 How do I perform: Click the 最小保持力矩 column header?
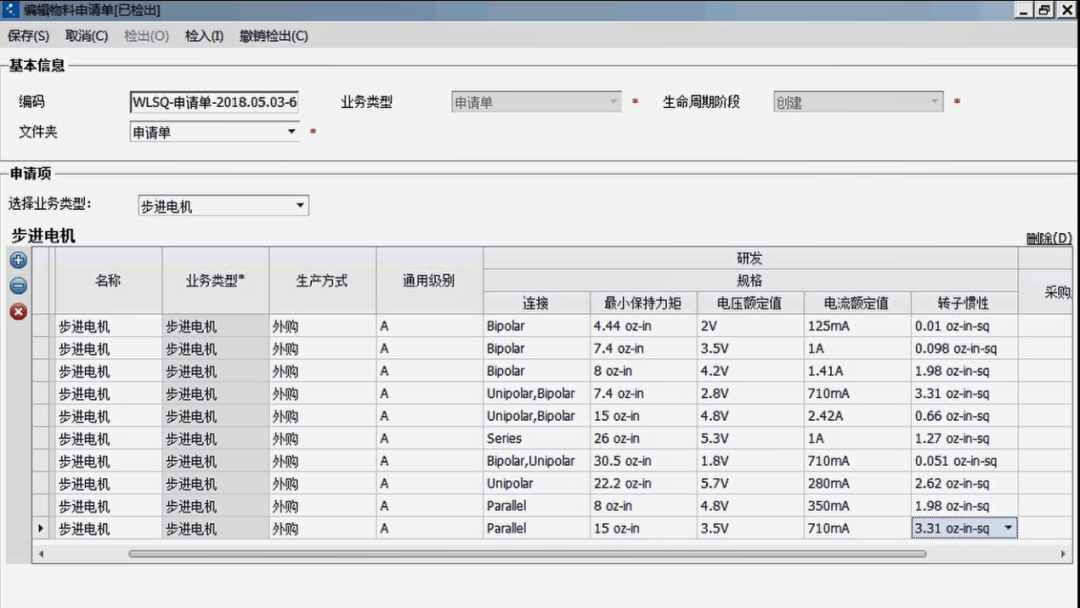click(x=643, y=303)
